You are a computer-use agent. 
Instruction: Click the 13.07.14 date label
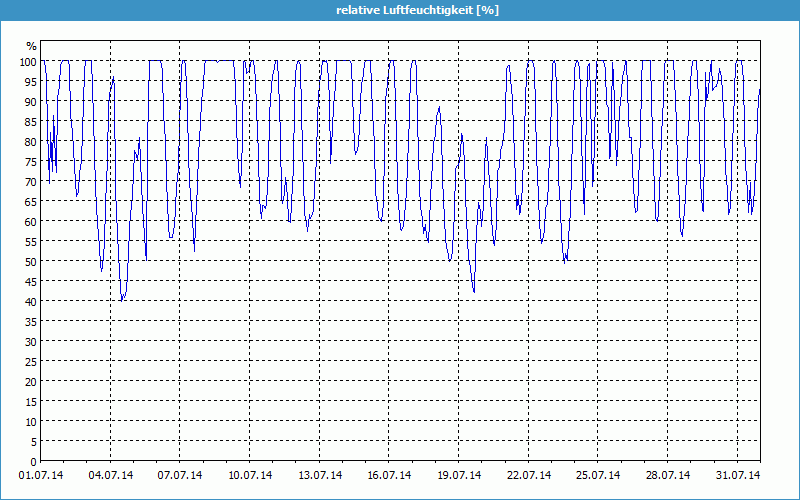pos(321,475)
